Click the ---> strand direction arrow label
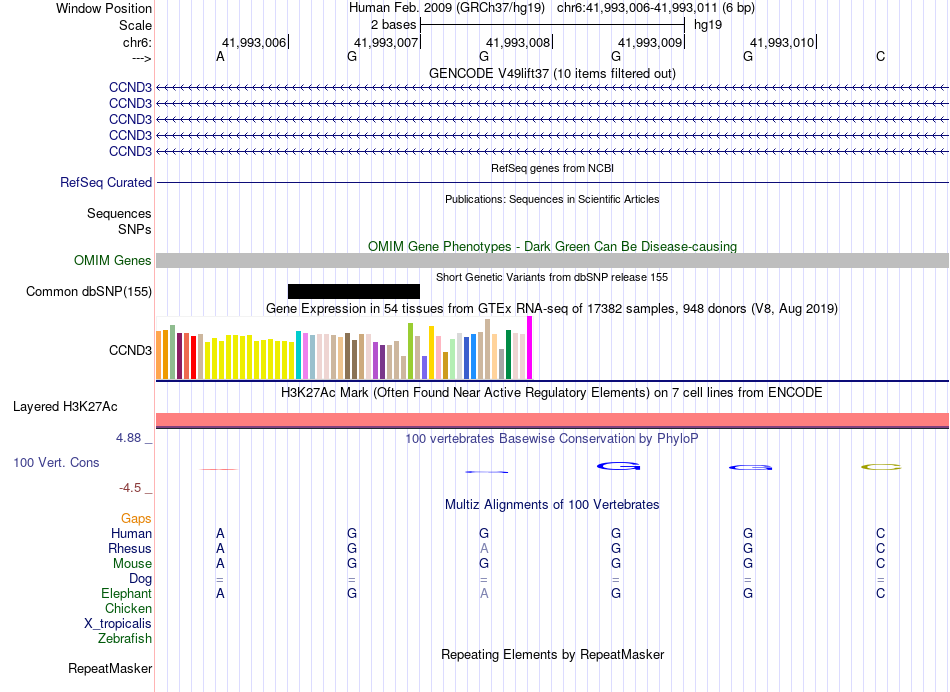 [142, 58]
